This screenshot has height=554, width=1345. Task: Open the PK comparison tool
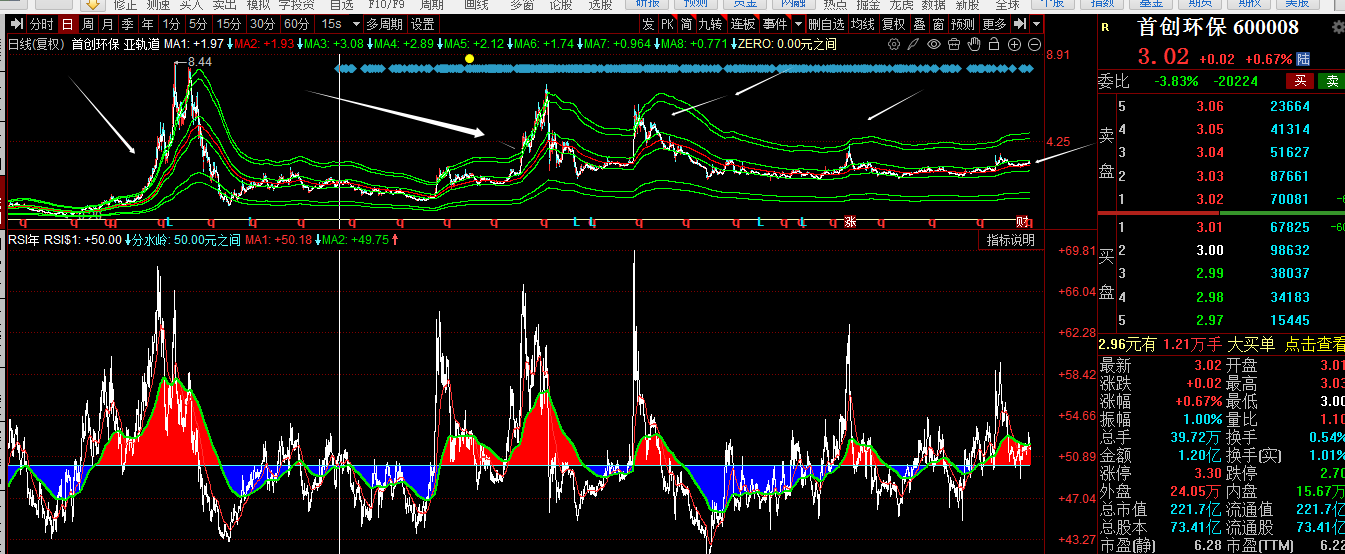pyautogui.click(x=668, y=23)
